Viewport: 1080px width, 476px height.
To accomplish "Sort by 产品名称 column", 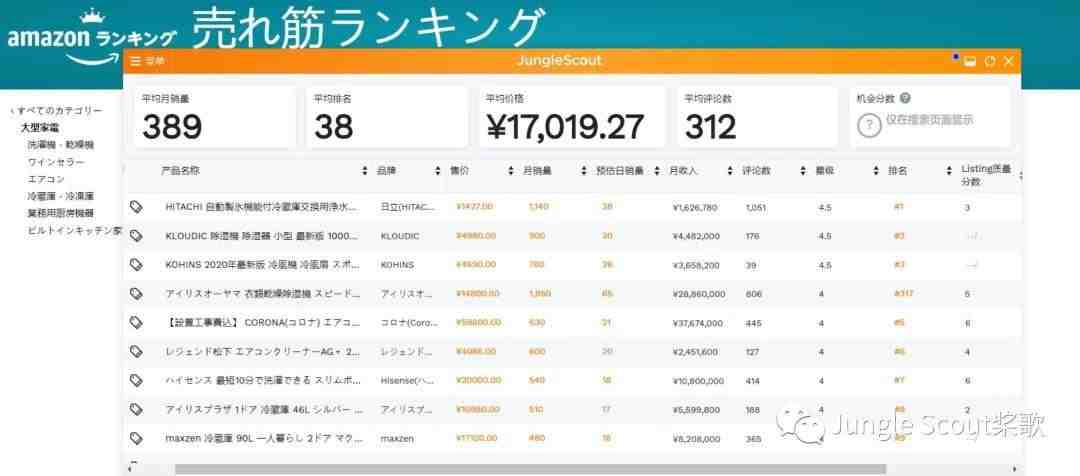I will [365, 170].
